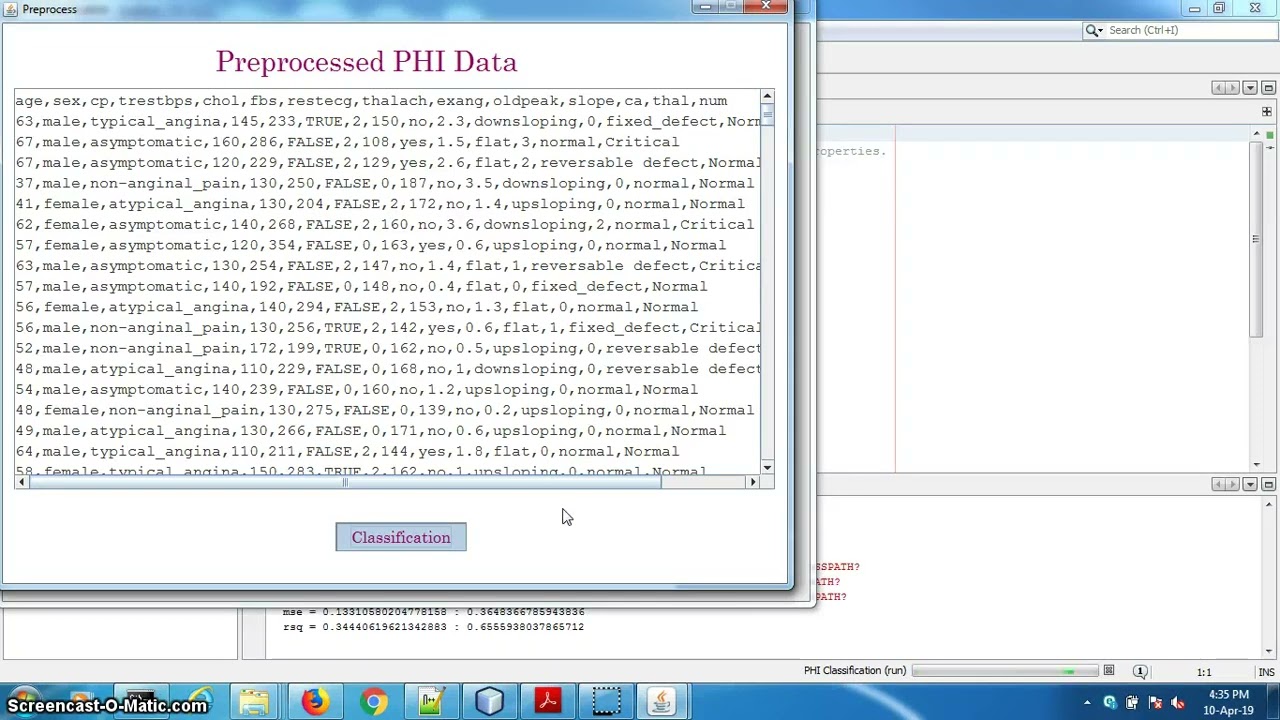Viewport: 1280px width, 720px height.
Task: Click the output panel scrollbar down arrow
Action: click(1269, 652)
